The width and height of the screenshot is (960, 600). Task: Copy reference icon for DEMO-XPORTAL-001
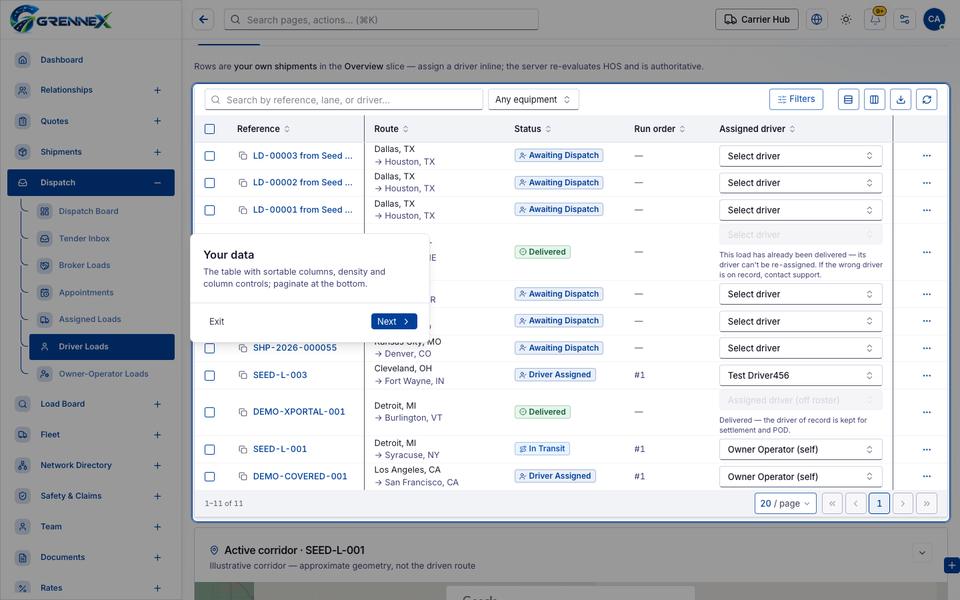click(x=243, y=412)
